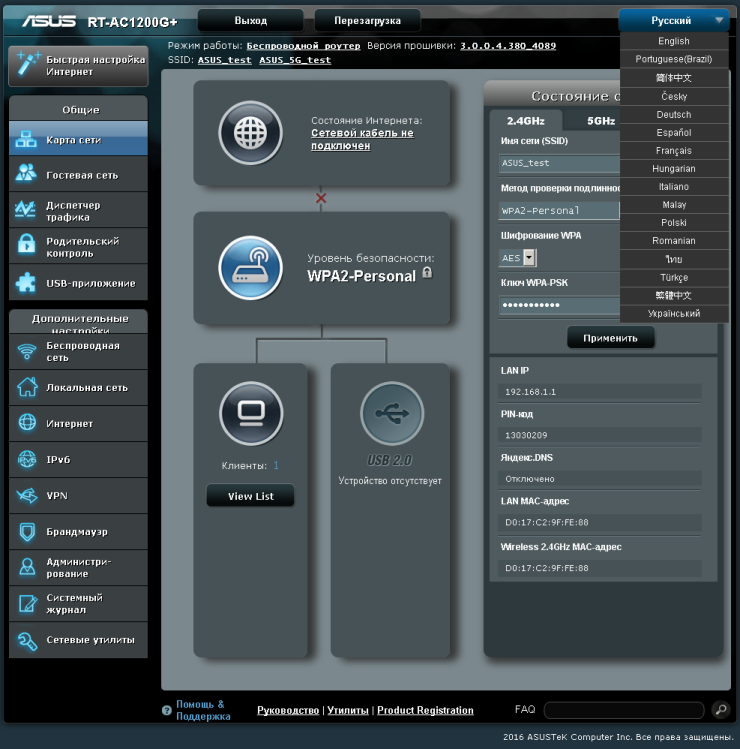Open the Русский language dropdown
The width and height of the screenshot is (740, 749).
tap(674, 21)
